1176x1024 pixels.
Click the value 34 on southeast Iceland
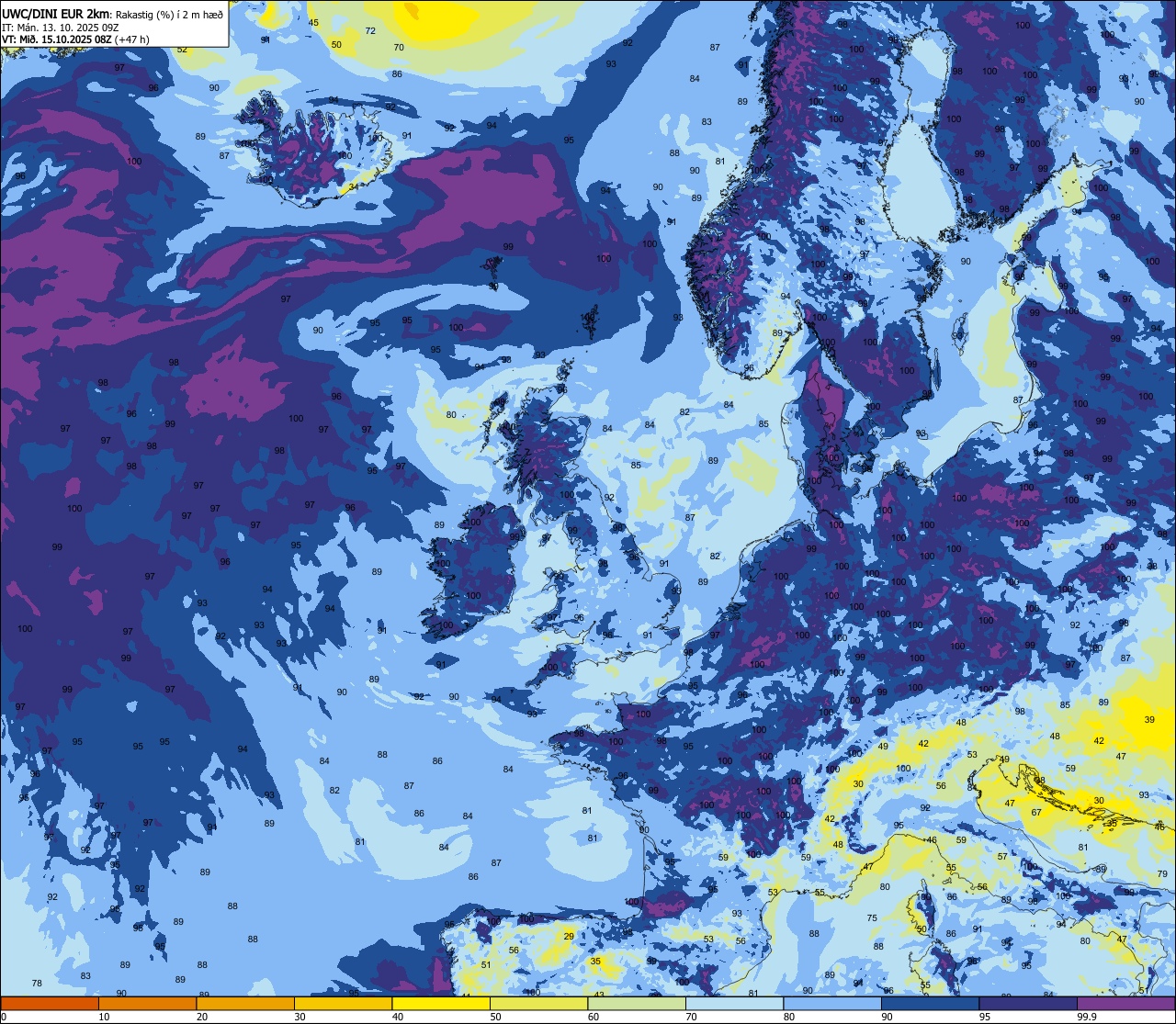click(355, 186)
